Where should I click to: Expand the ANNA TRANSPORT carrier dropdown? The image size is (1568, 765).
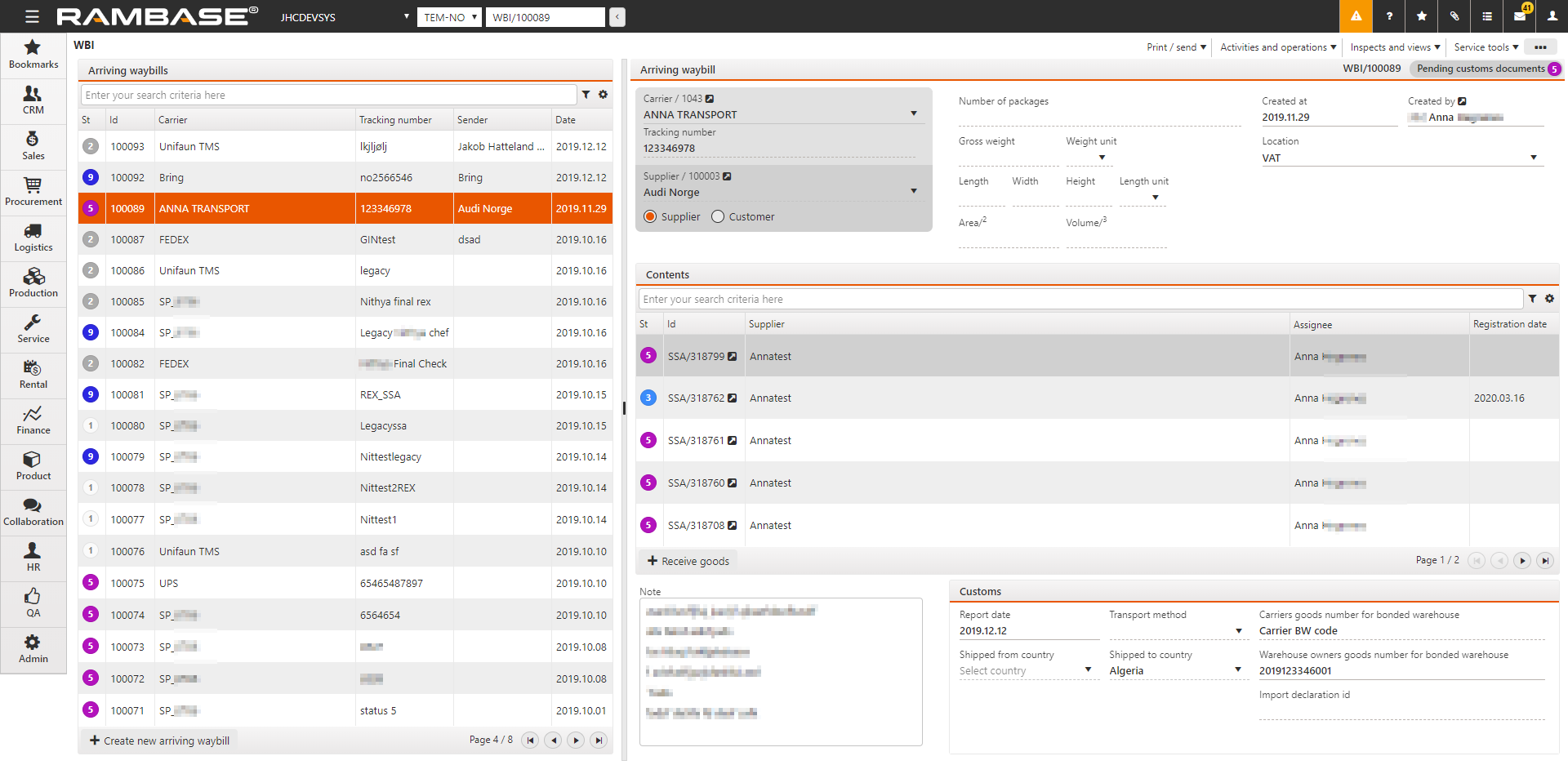(914, 113)
